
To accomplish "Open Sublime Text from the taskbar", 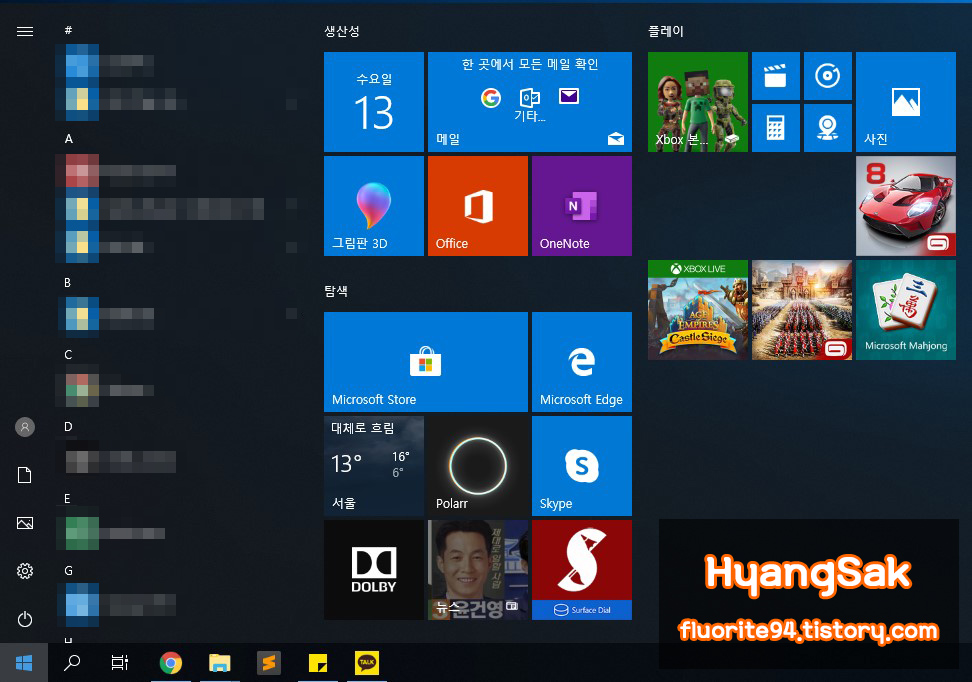I will [268, 663].
